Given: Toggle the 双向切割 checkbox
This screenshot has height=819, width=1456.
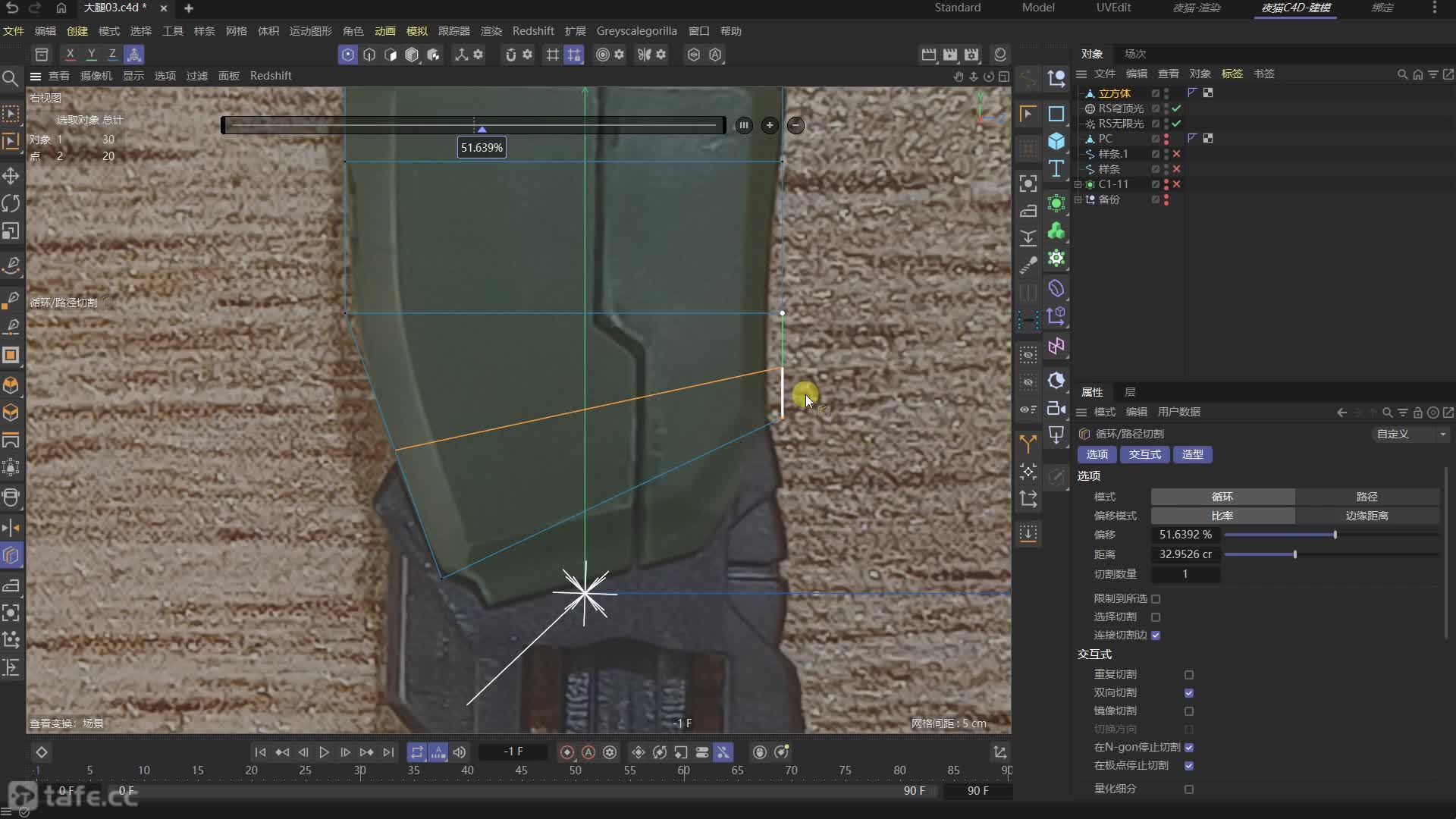Looking at the screenshot, I should click(x=1189, y=693).
